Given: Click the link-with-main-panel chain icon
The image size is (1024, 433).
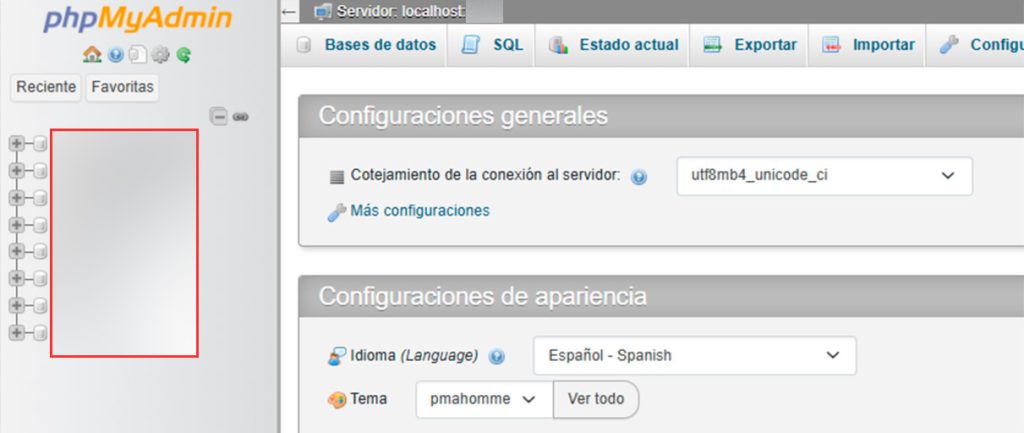Looking at the screenshot, I should [240, 116].
